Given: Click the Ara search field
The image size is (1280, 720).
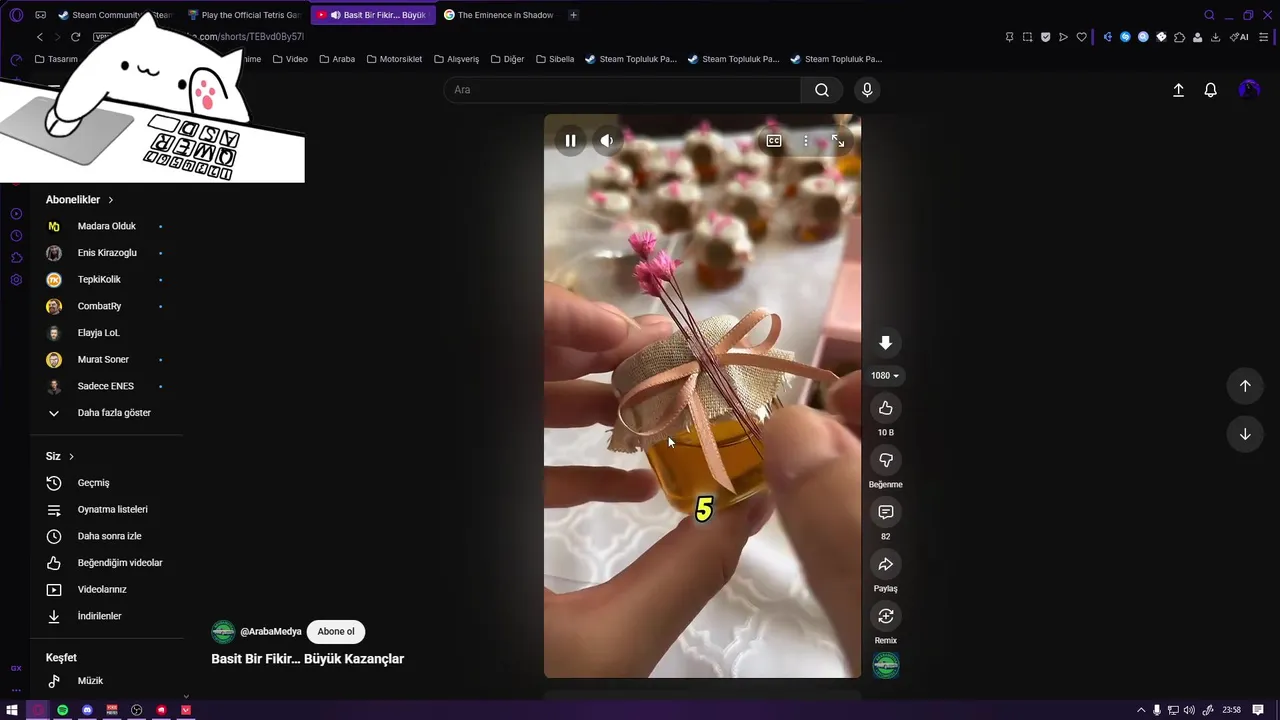Looking at the screenshot, I should [622, 90].
